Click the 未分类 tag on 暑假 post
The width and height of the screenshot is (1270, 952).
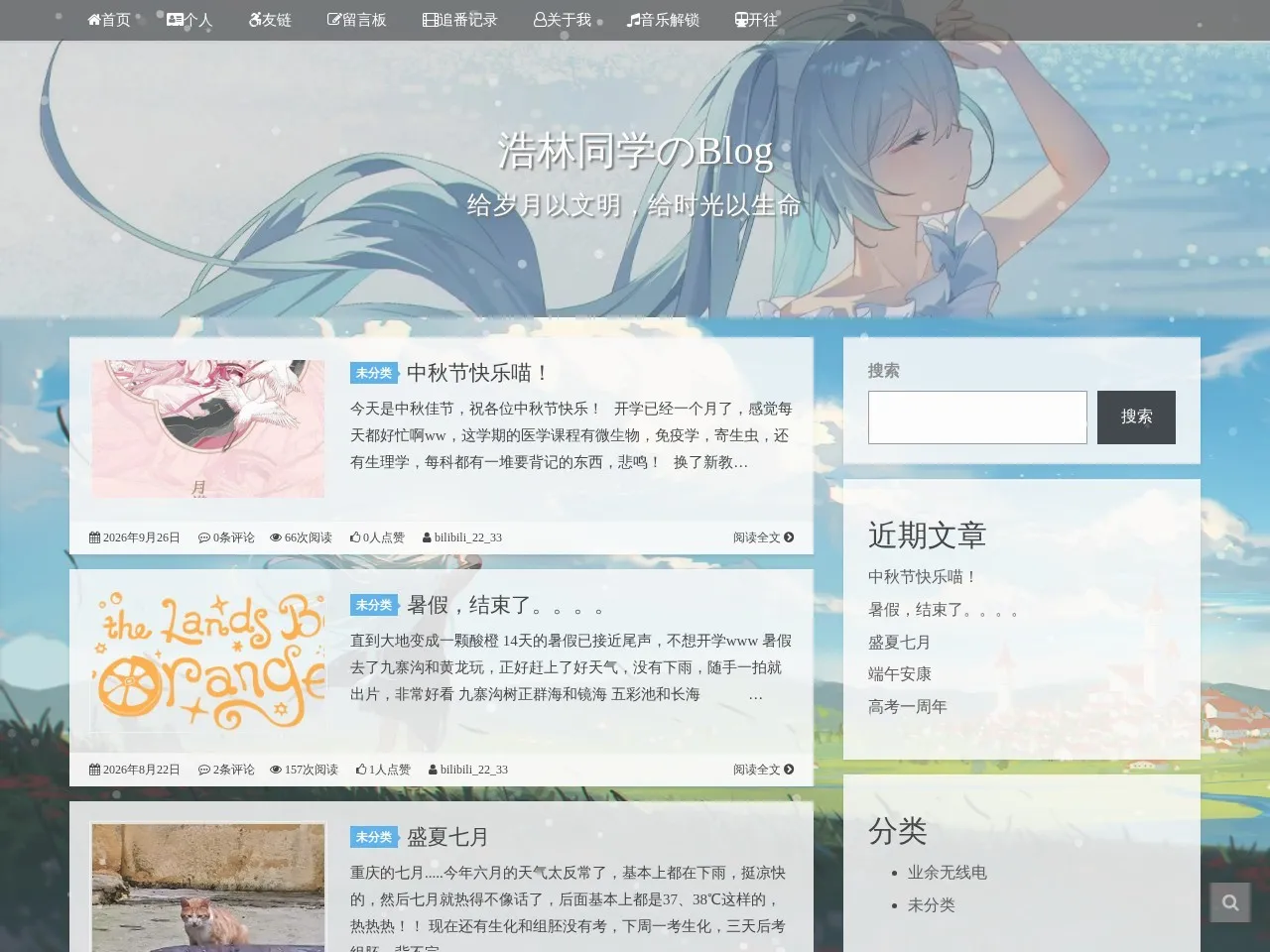click(x=374, y=605)
